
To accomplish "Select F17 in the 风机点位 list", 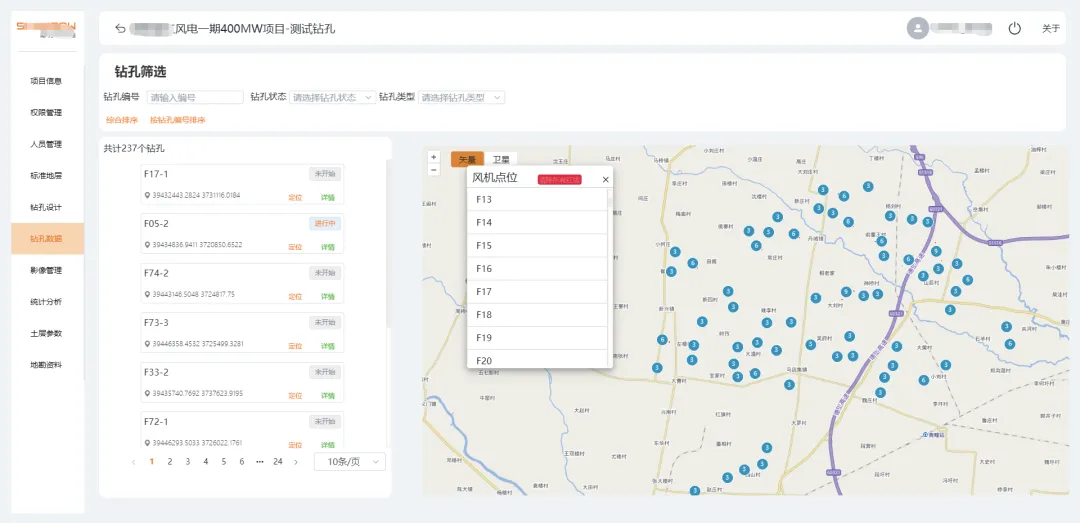I will click(x=537, y=292).
